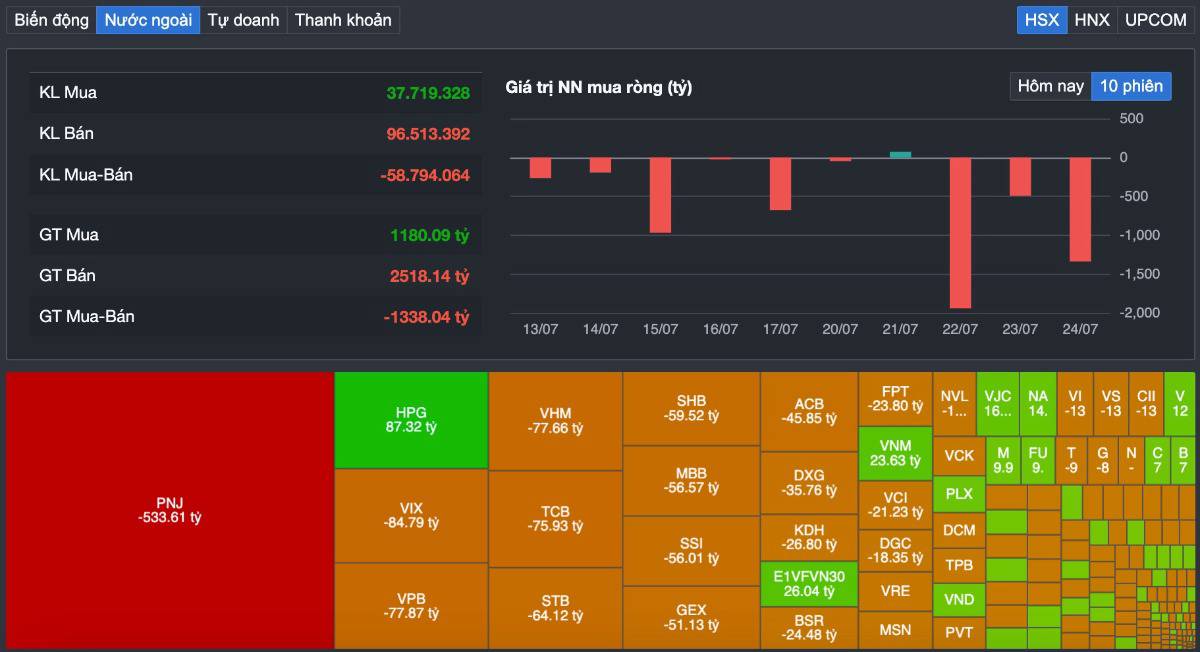Switch exchange to UPCOM
Screen dimensions: 1200x652
coord(1155,20)
